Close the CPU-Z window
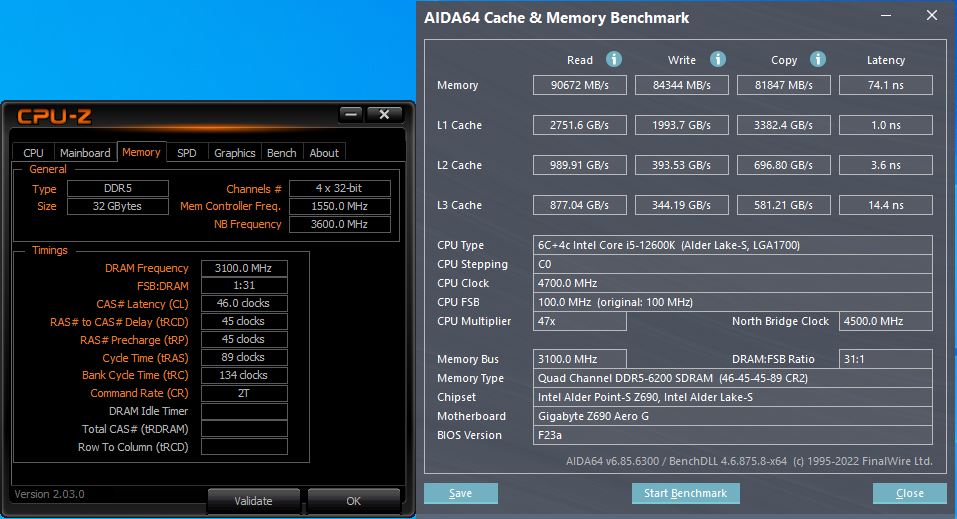This screenshot has height=519, width=957. 384,114
